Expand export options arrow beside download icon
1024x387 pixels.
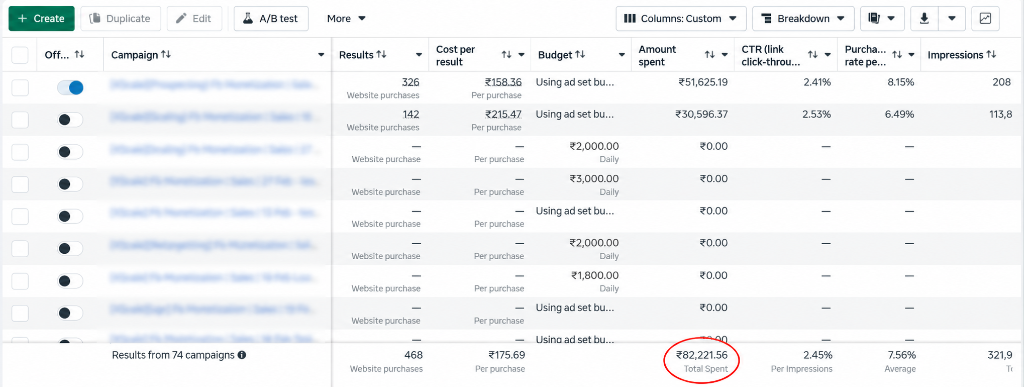[952, 18]
